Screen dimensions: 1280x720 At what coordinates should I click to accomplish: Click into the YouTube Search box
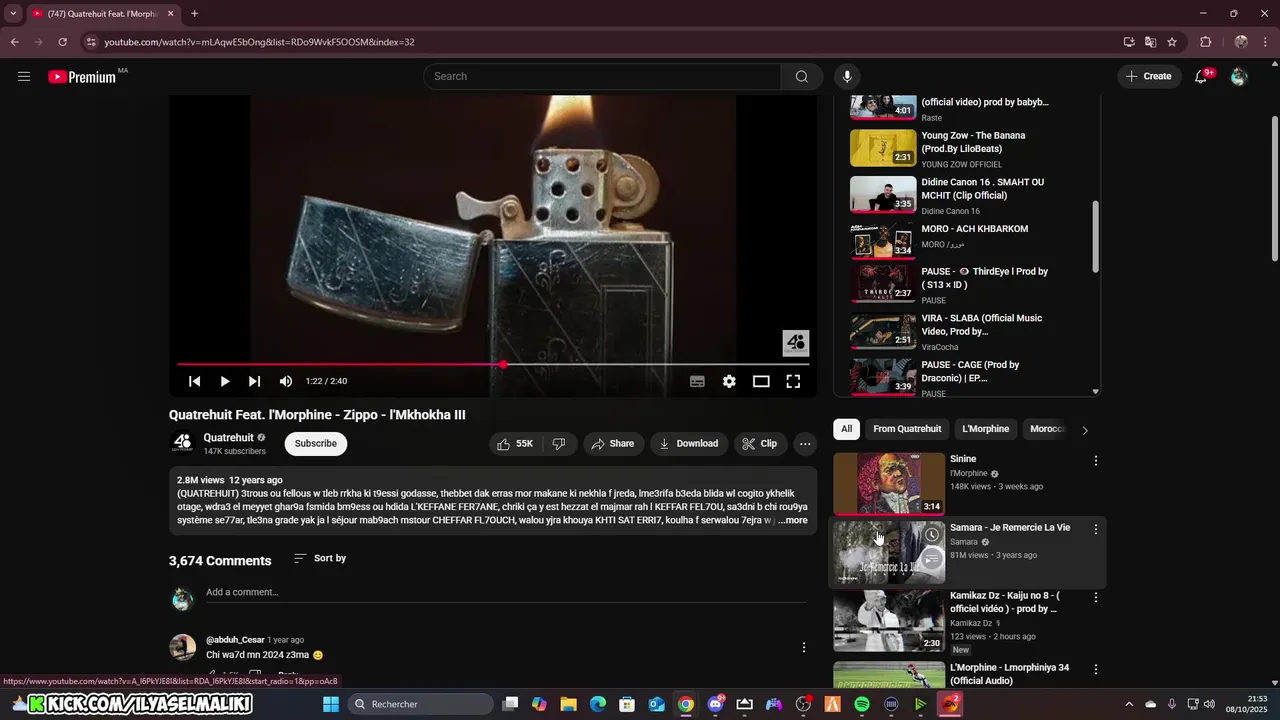pos(603,76)
